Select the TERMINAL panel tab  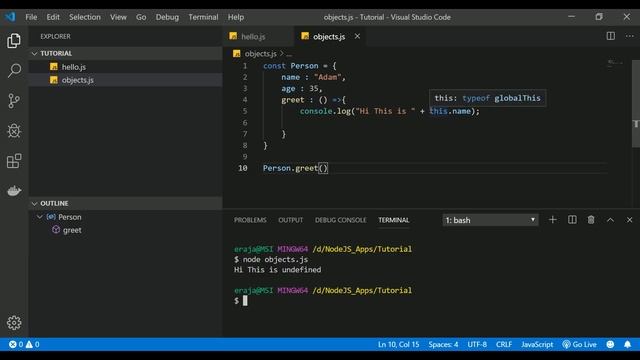(x=393, y=220)
